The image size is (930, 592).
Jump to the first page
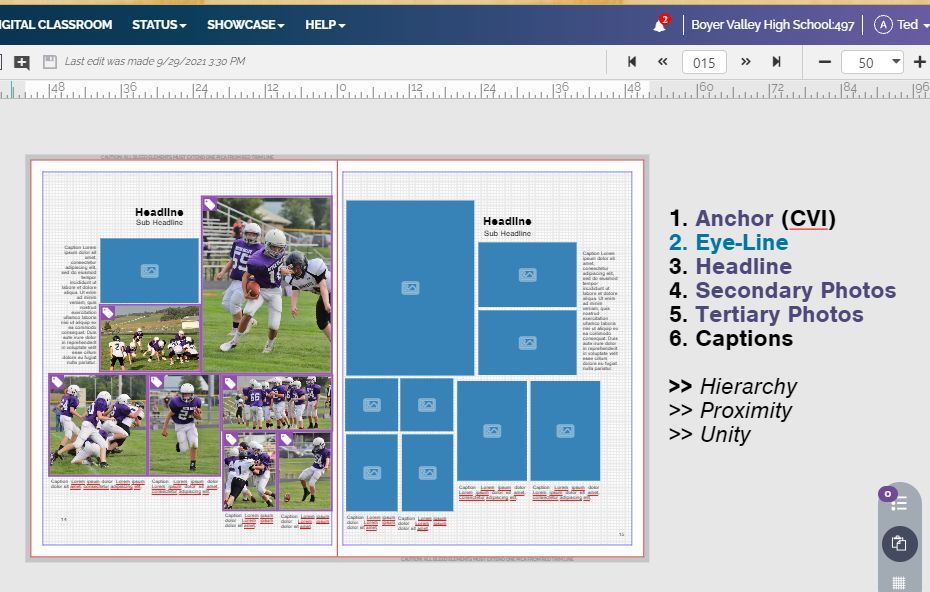point(632,62)
